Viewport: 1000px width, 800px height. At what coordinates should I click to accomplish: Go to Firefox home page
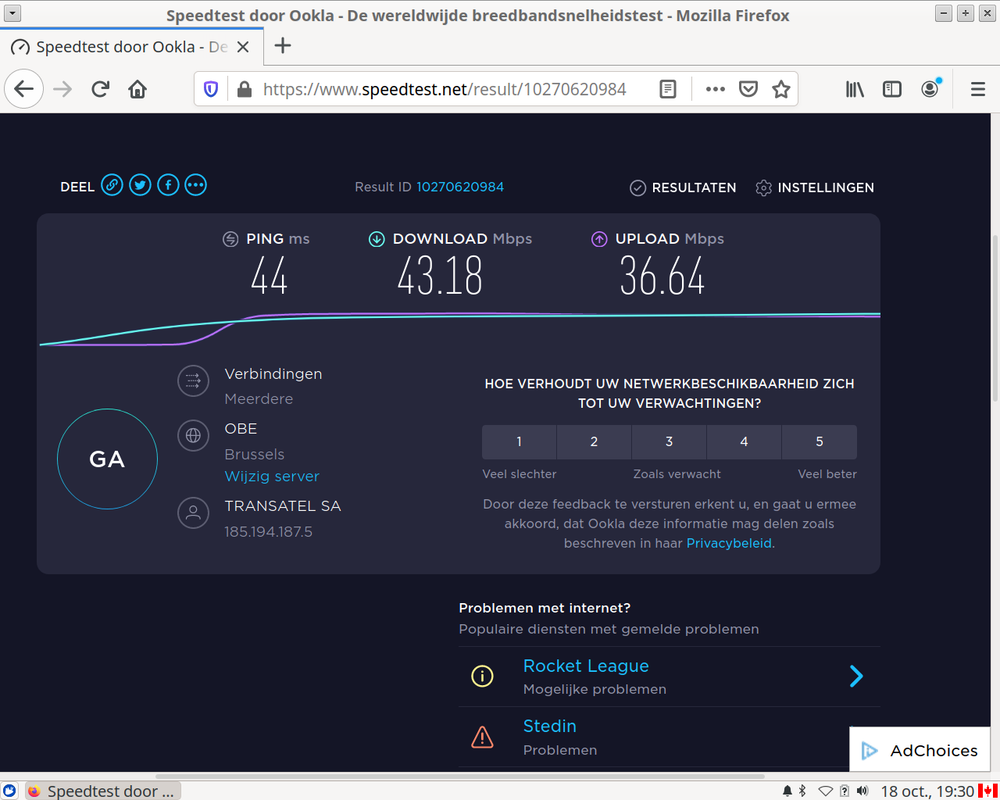tap(137, 89)
